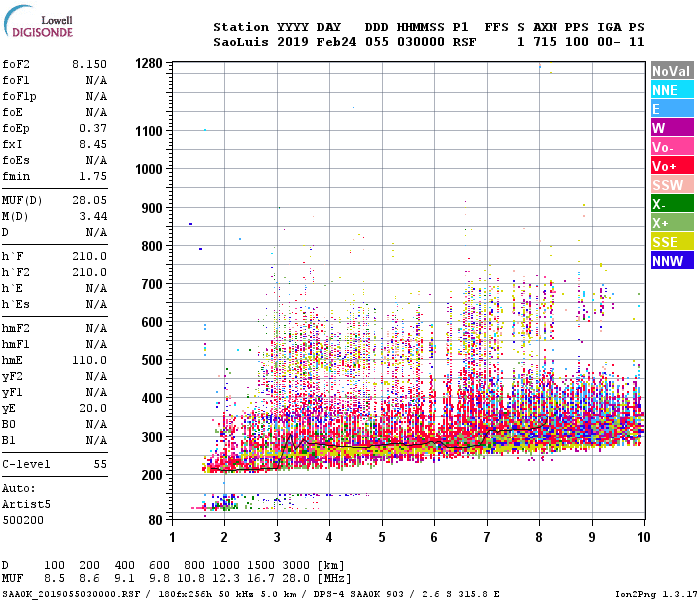Click the Ion2Png 1.3.17 version text

click(x=656, y=594)
